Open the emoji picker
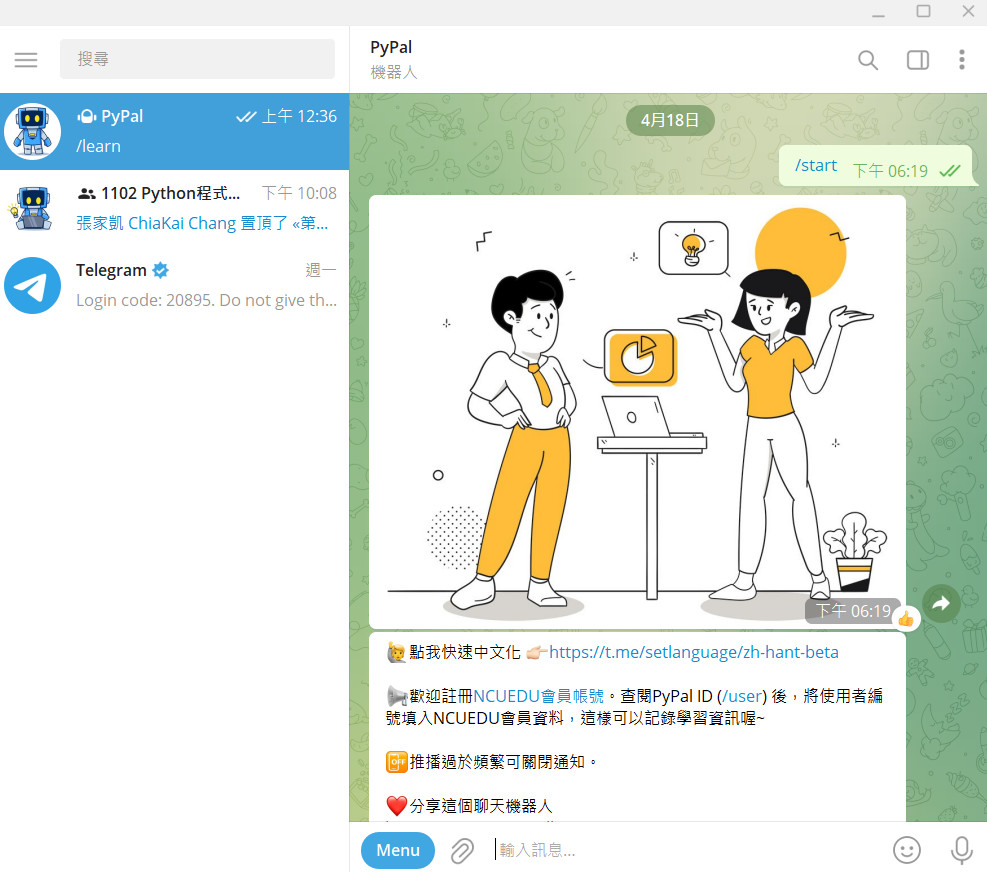The height and width of the screenshot is (872, 987). [x=907, y=850]
